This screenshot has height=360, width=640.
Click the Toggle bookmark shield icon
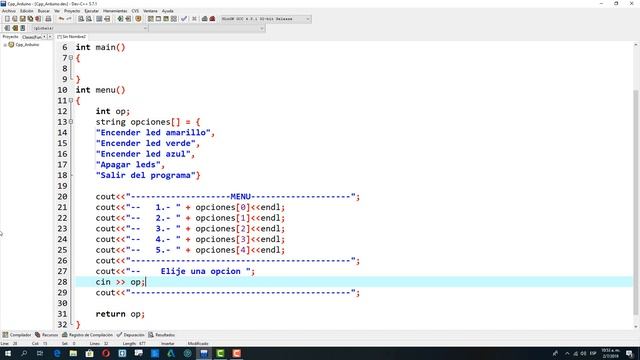(138, 19)
